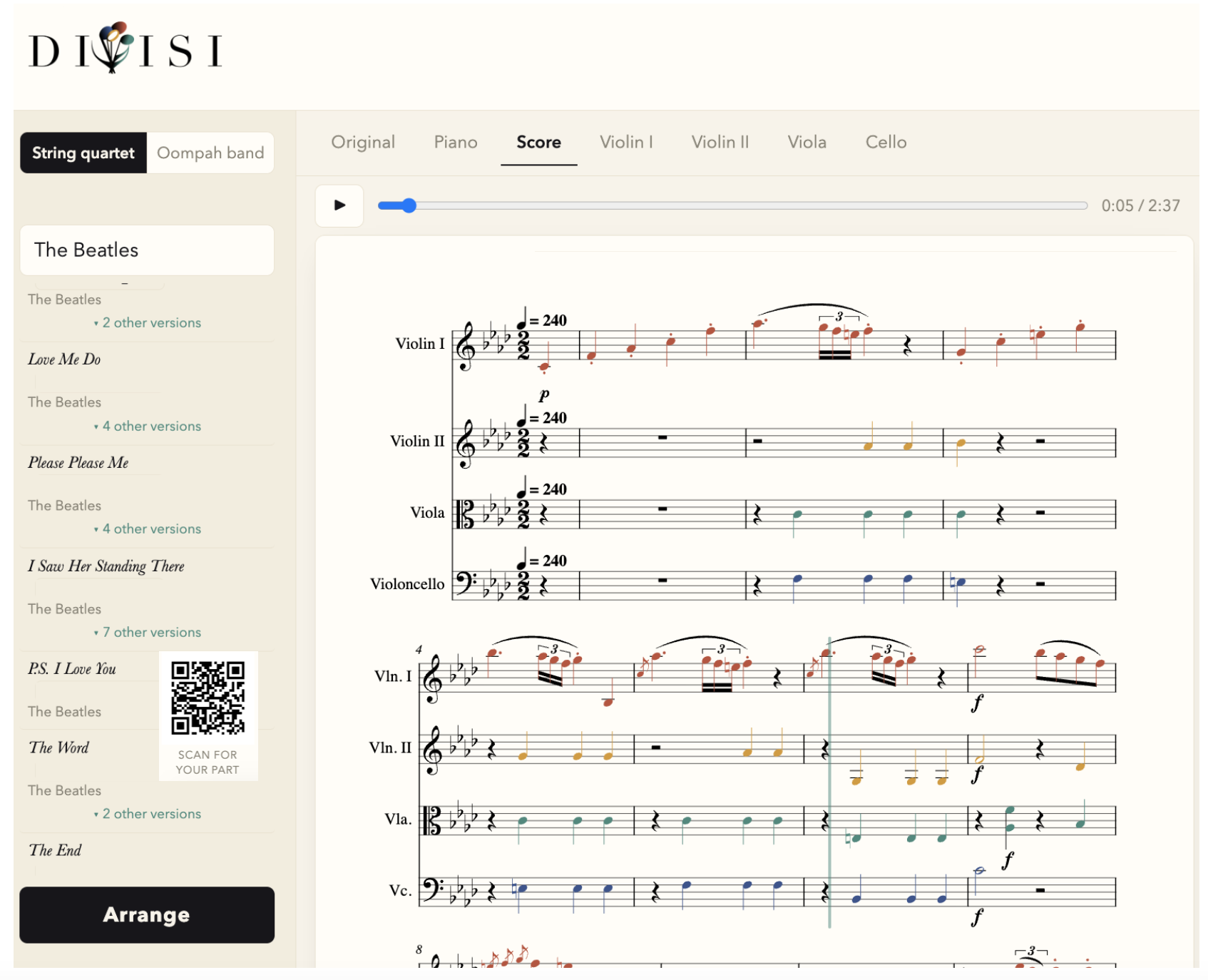Image resolution: width=1208 pixels, height=980 pixels.
Task: Select the String quartet ensemble option
Action: 83,153
